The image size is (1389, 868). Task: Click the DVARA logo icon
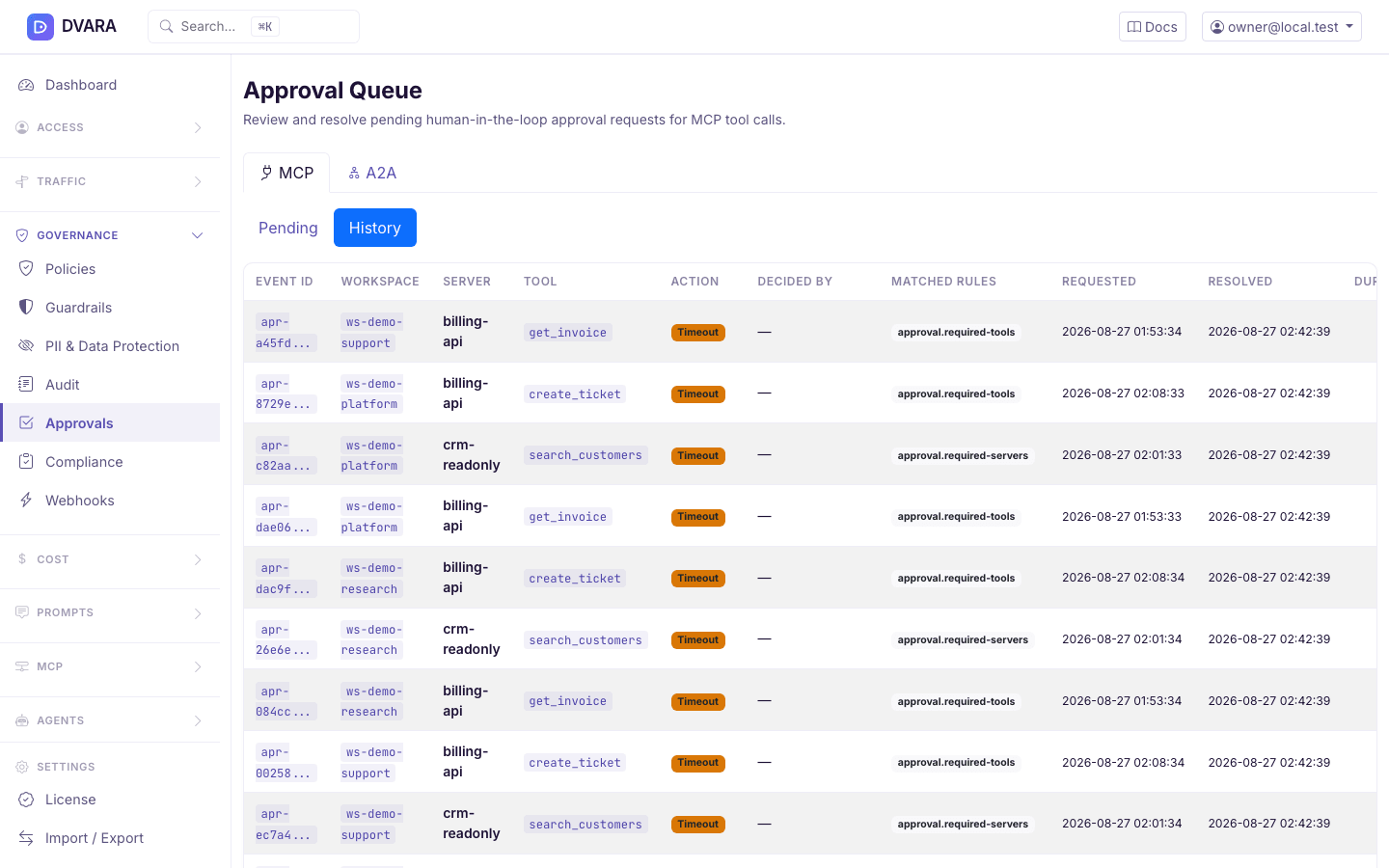click(x=41, y=27)
